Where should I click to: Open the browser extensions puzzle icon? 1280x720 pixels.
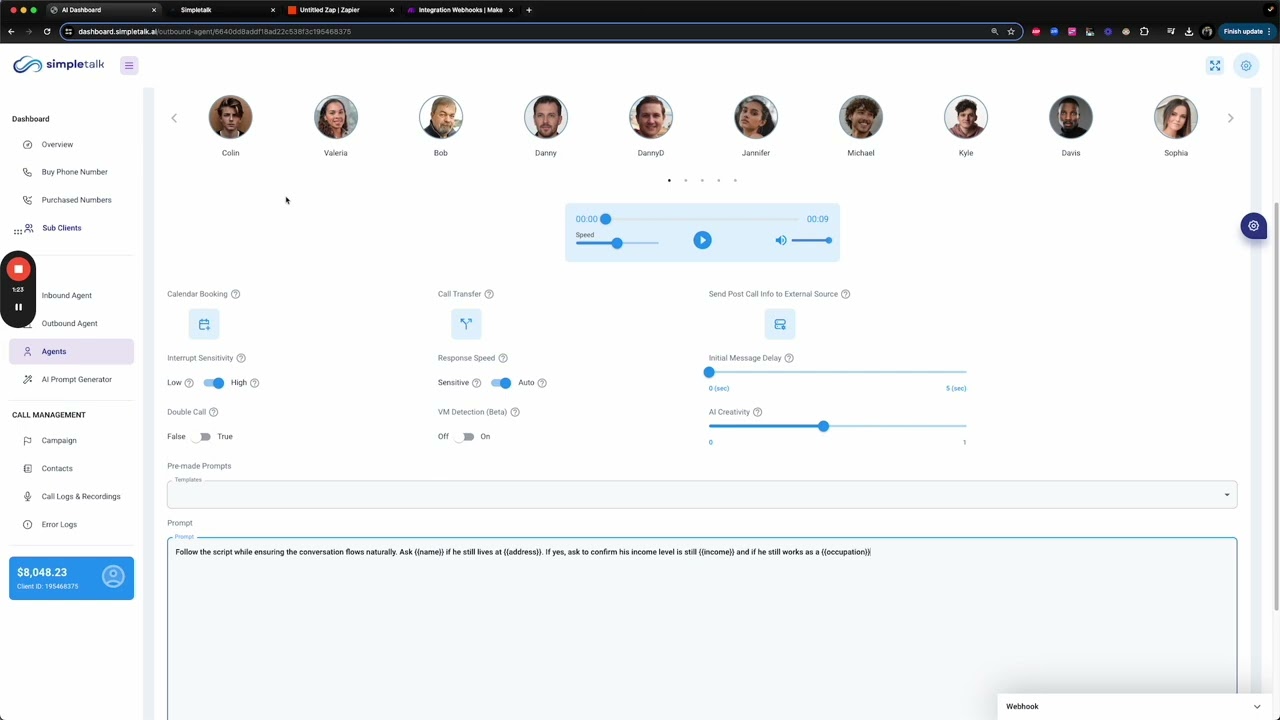pyautogui.click(x=1144, y=31)
